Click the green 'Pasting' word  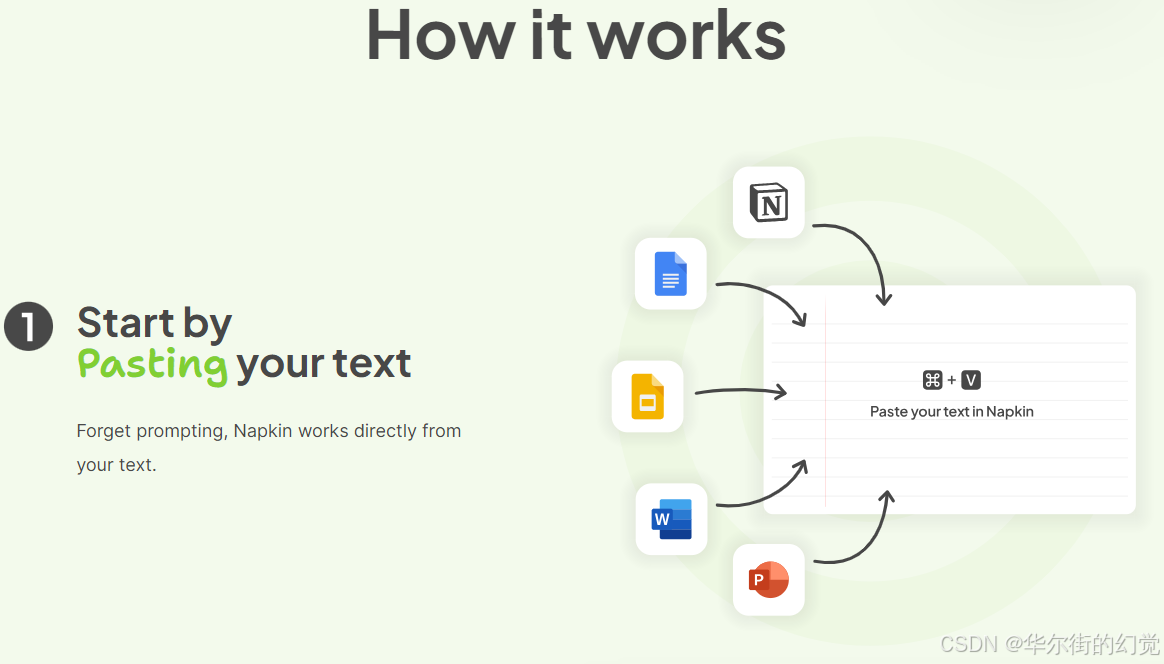pos(152,365)
